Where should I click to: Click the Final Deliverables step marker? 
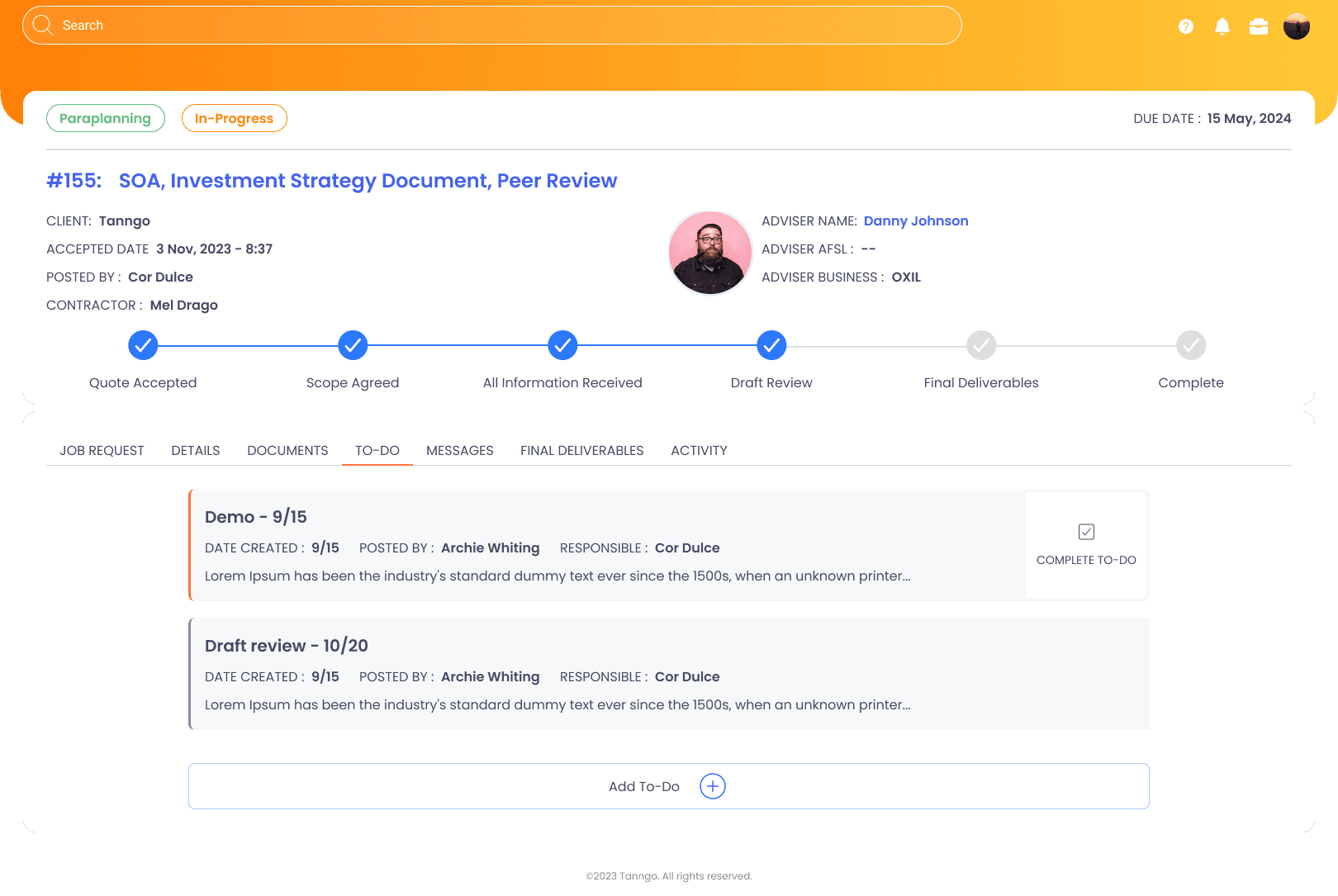pyautogui.click(x=981, y=345)
